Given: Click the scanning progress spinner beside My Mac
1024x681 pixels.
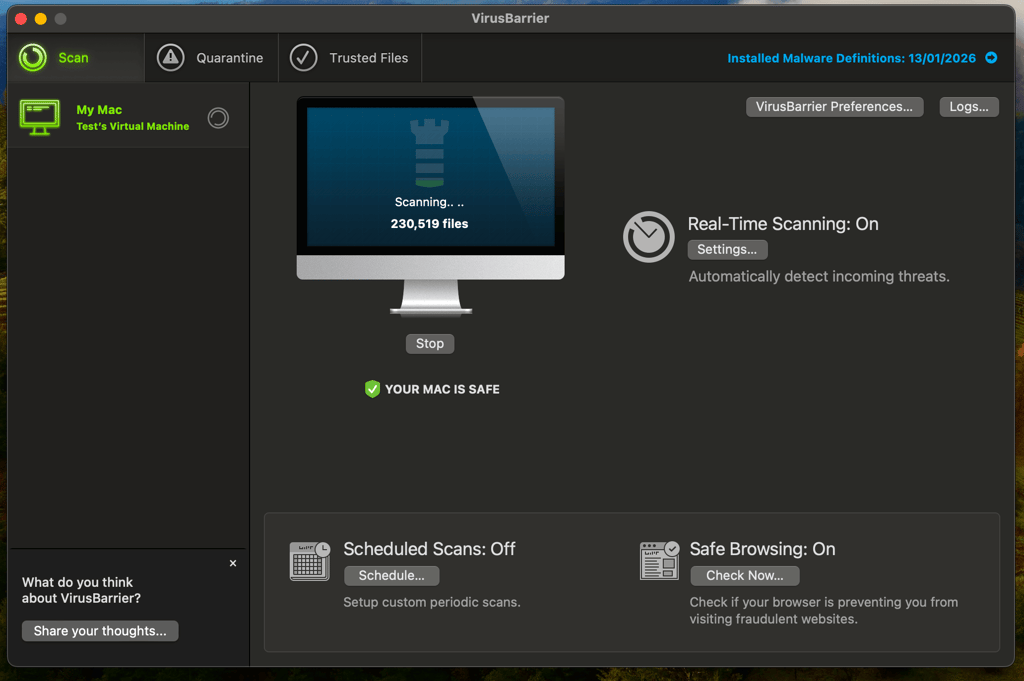Looking at the screenshot, I should click(218, 118).
